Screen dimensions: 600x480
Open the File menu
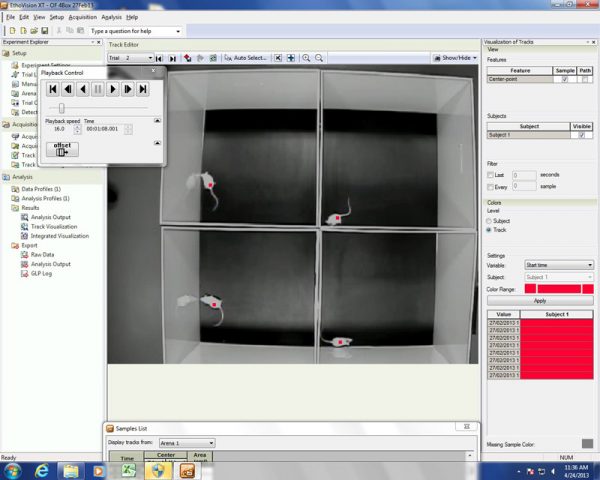click(x=10, y=17)
